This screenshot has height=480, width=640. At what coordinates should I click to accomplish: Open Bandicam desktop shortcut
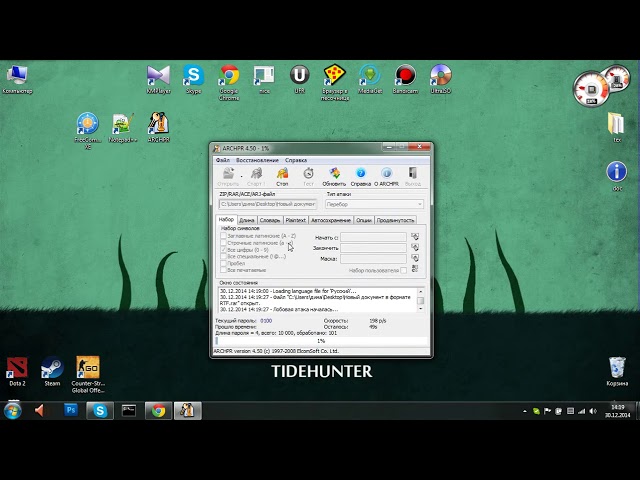pos(405,79)
